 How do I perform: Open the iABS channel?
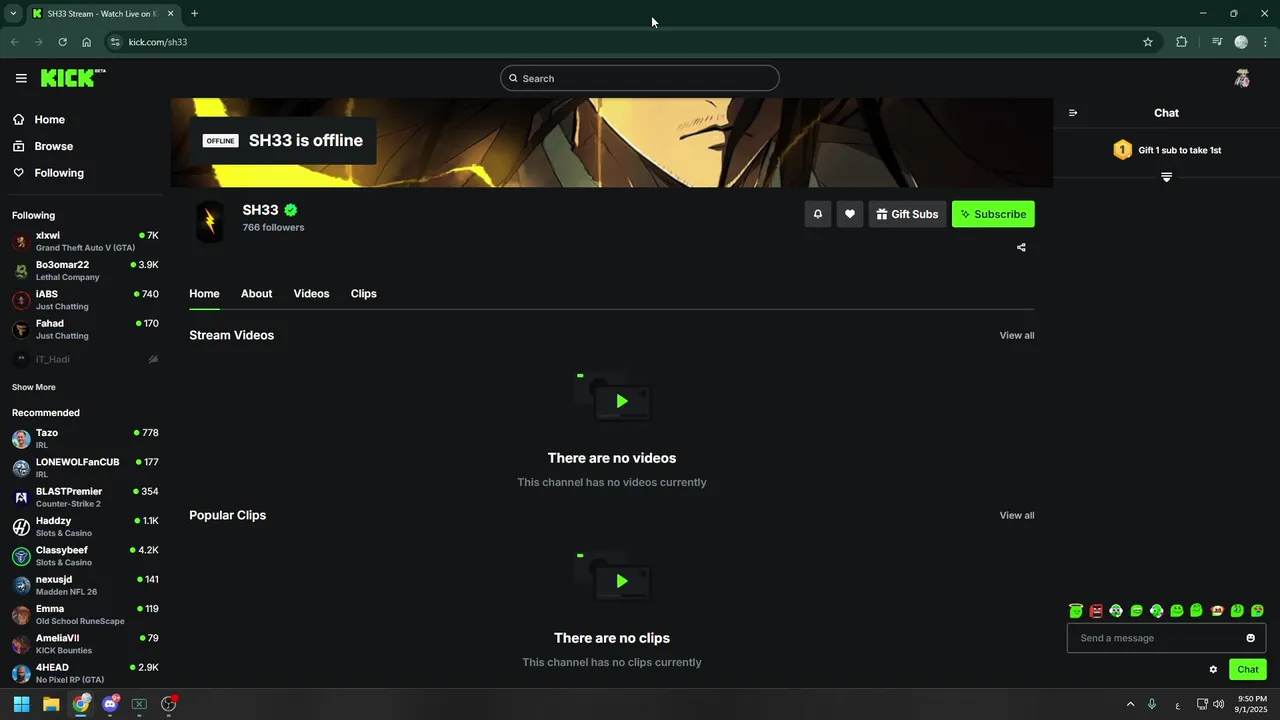(x=85, y=300)
